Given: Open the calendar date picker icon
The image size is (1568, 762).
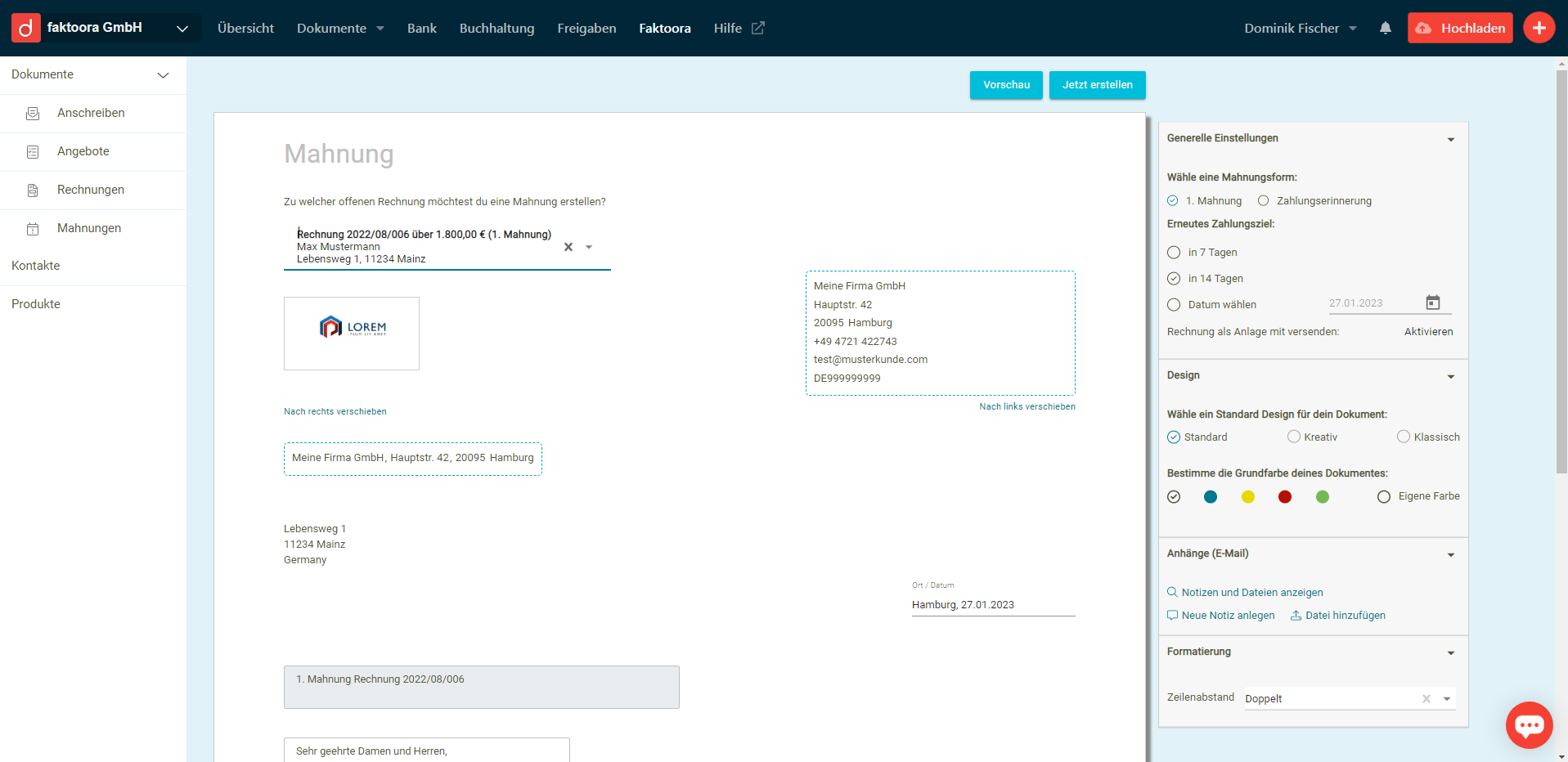Looking at the screenshot, I should point(1432,303).
